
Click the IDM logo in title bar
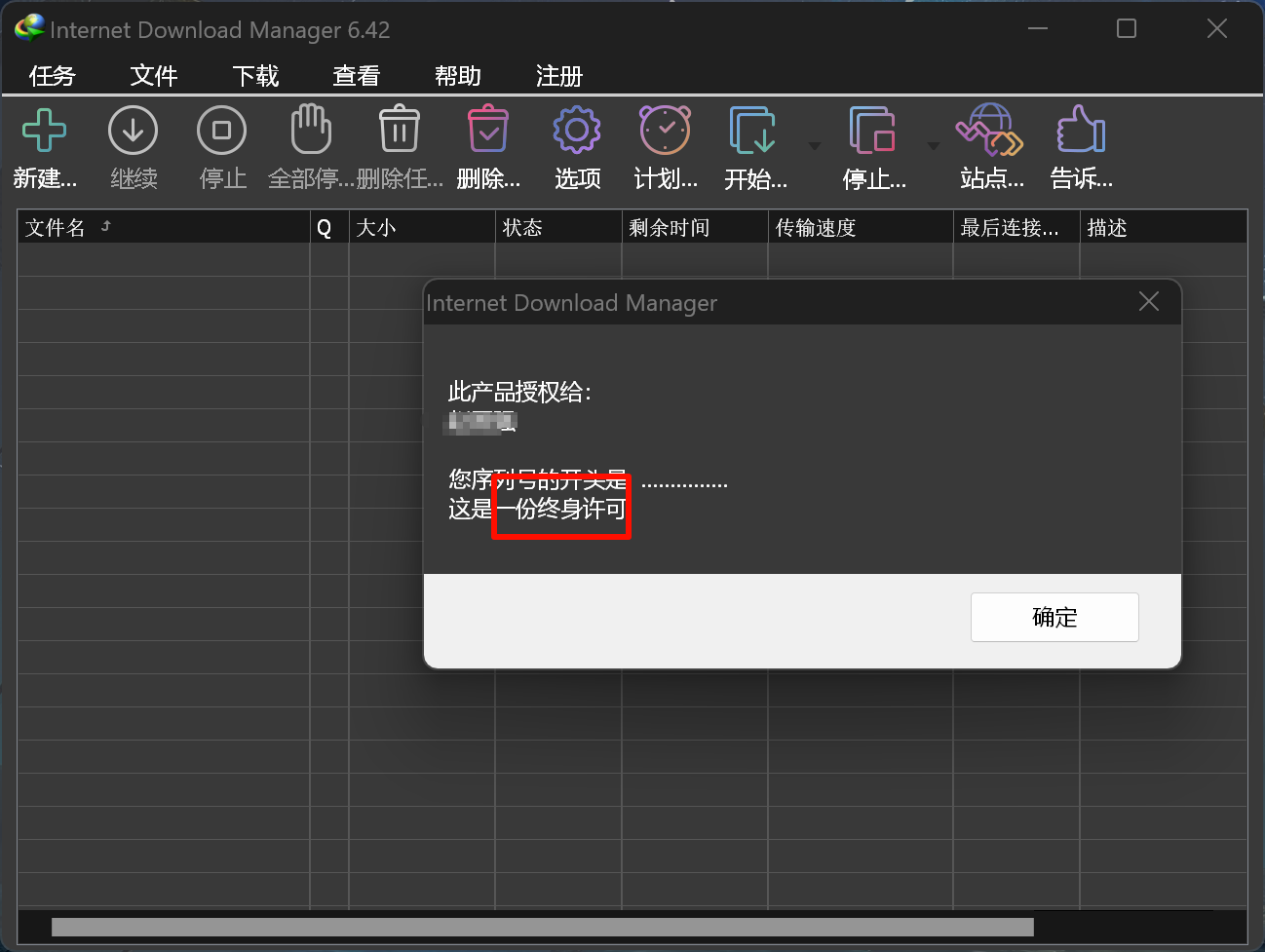[29, 28]
